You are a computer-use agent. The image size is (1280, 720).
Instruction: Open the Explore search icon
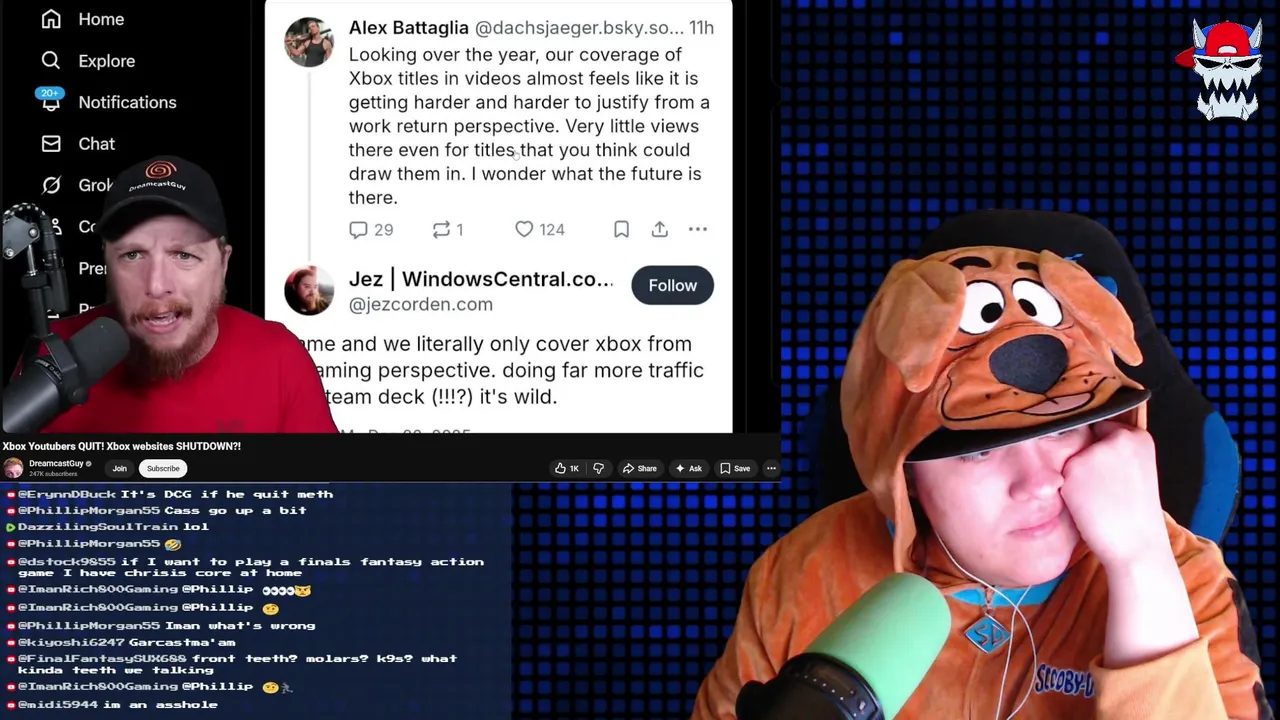tap(51, 61)
